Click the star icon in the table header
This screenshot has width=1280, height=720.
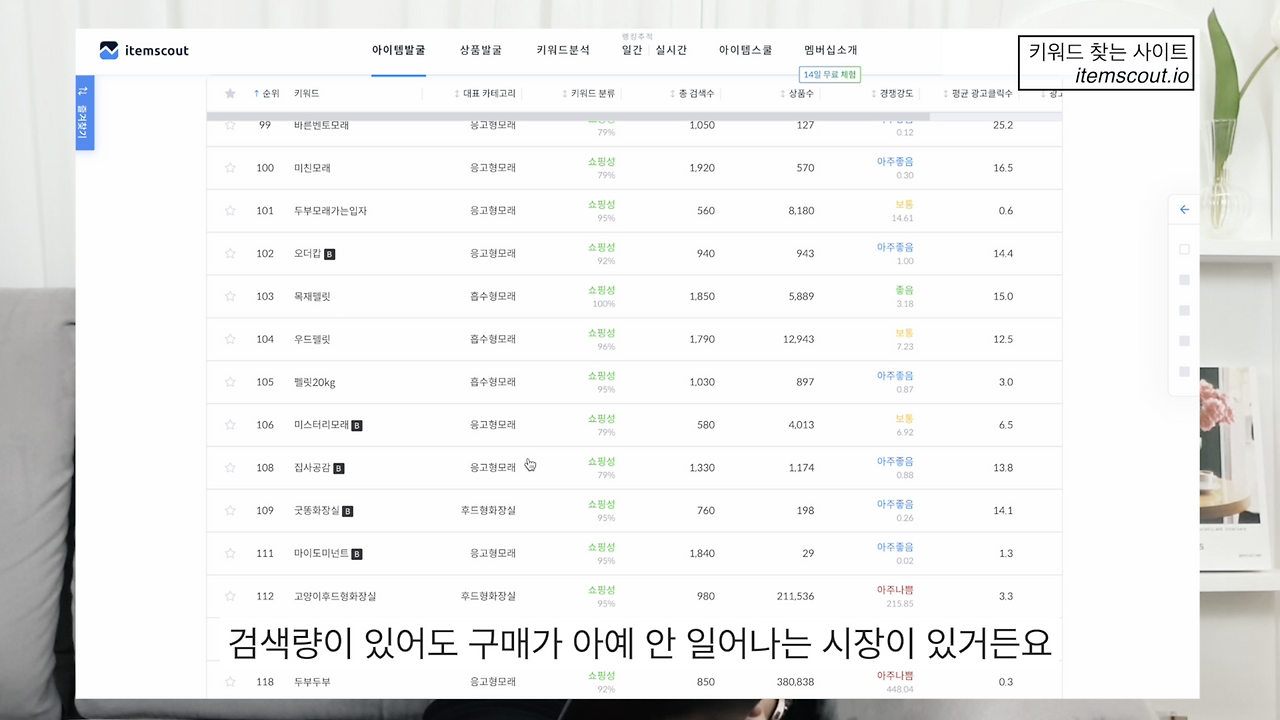(x=230, y=93)
